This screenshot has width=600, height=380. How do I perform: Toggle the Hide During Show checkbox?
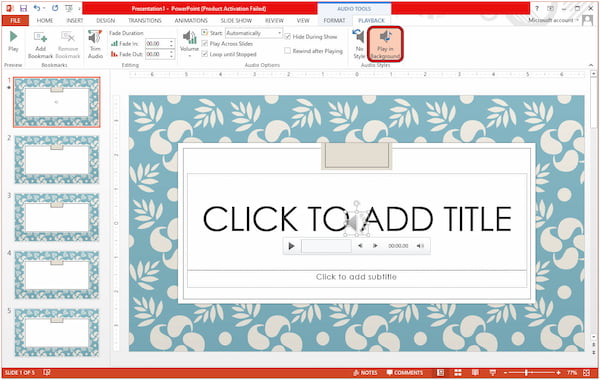(287, 37)
